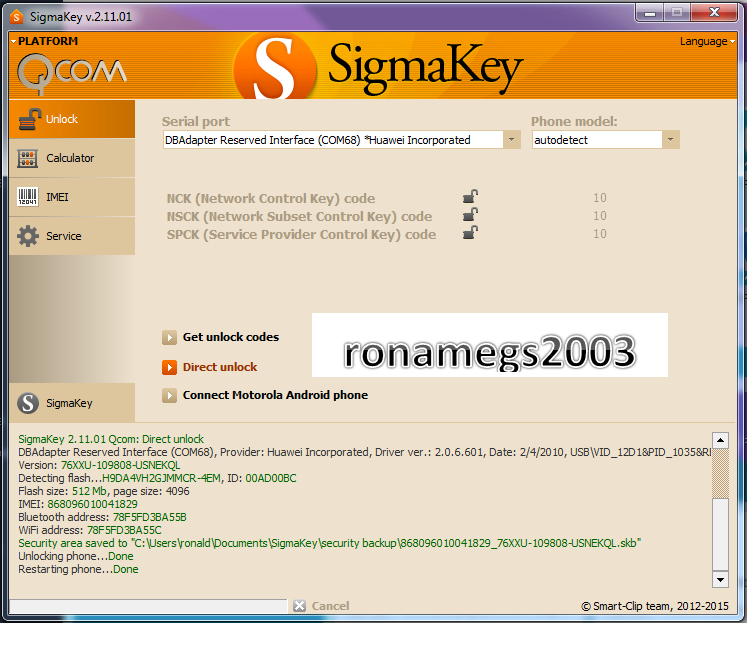Click WiFi address 78F5FD3BA55C line
Viewport: 747px width, 666px height.
click(x=90, y=530)
